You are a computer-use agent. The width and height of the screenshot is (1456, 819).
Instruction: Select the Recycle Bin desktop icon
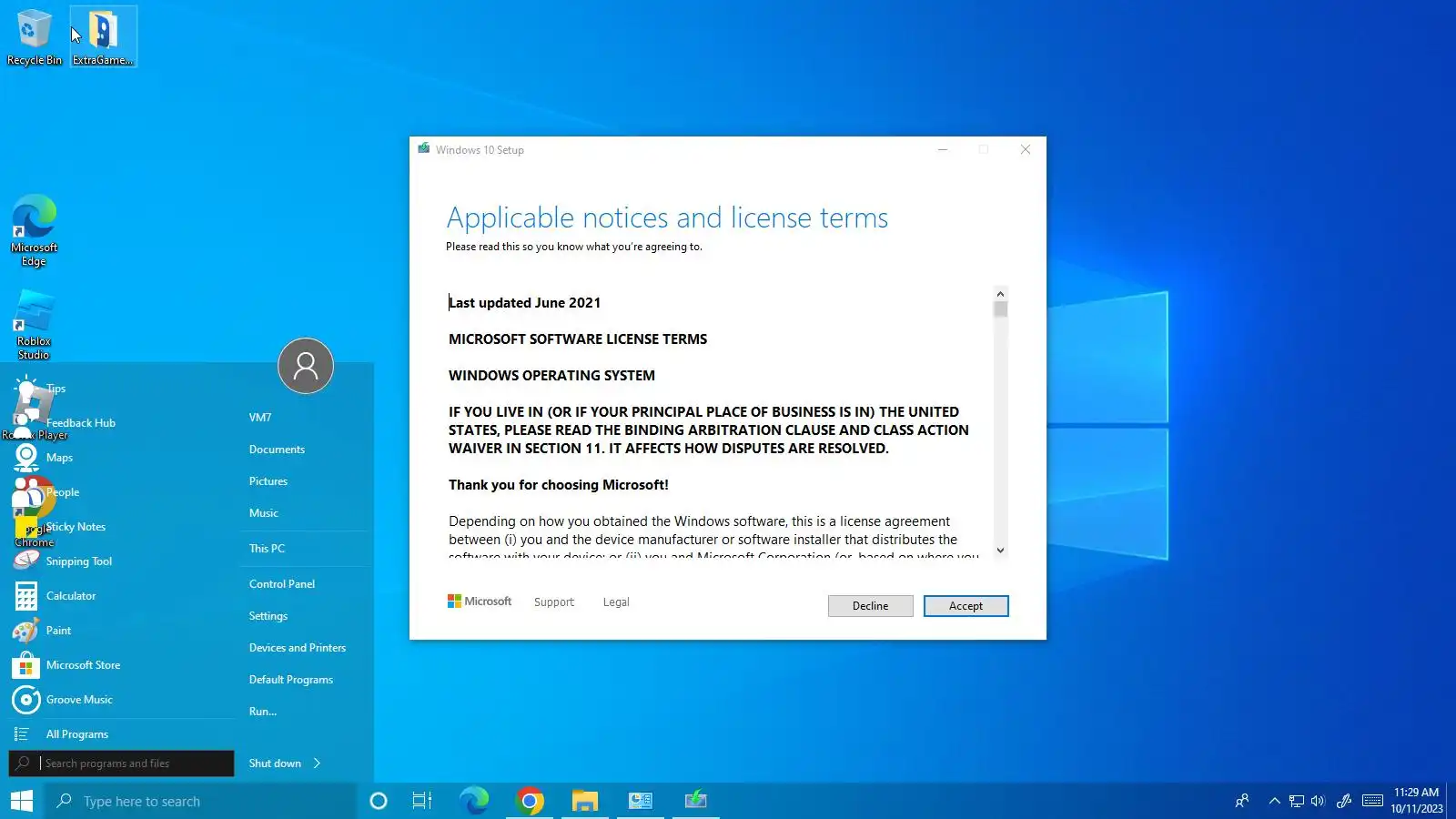pyautogui.click(x=35, y=37)
